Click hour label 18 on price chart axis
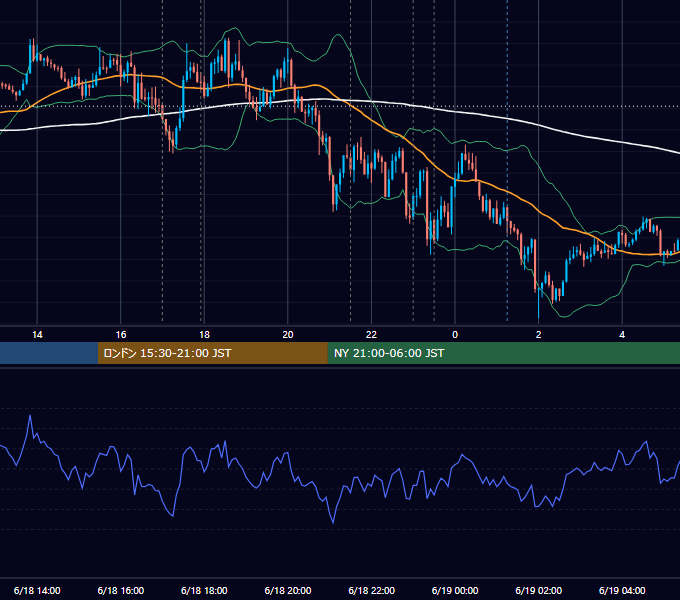680x600 pixels. [204, 335]
